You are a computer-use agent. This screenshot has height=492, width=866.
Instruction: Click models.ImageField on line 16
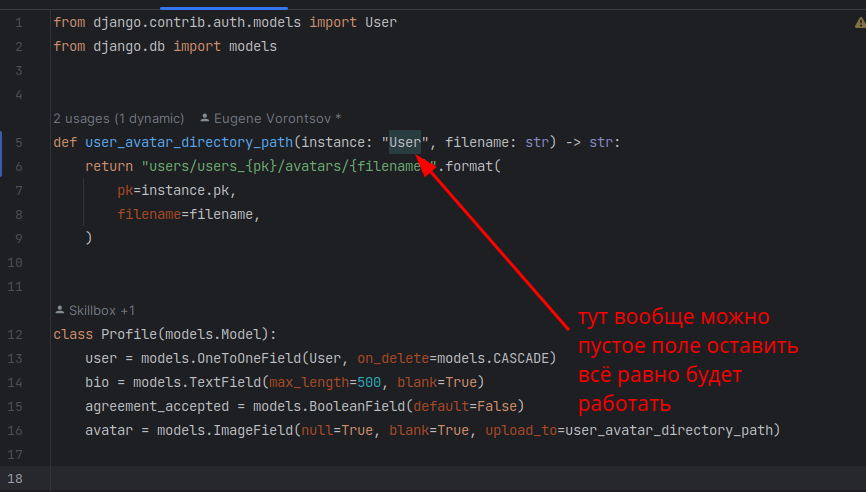coord(225,430)
